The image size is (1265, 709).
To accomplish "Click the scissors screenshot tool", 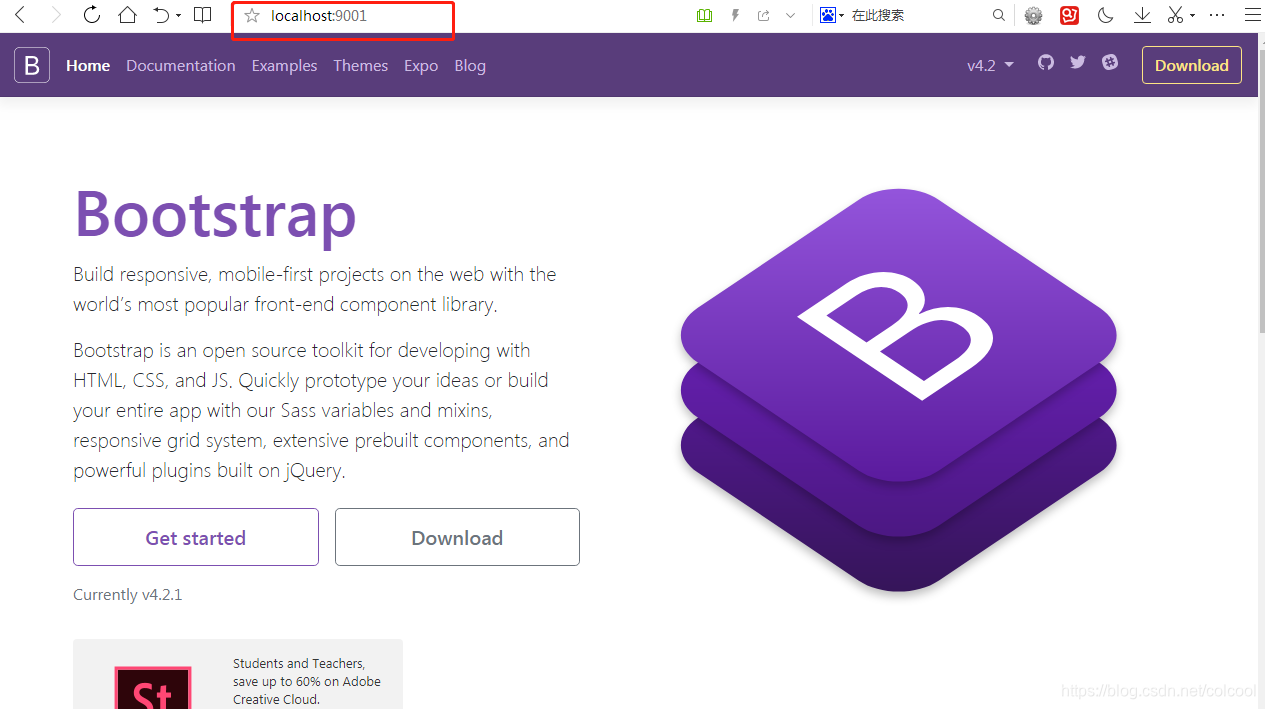I will point(1176,16).
